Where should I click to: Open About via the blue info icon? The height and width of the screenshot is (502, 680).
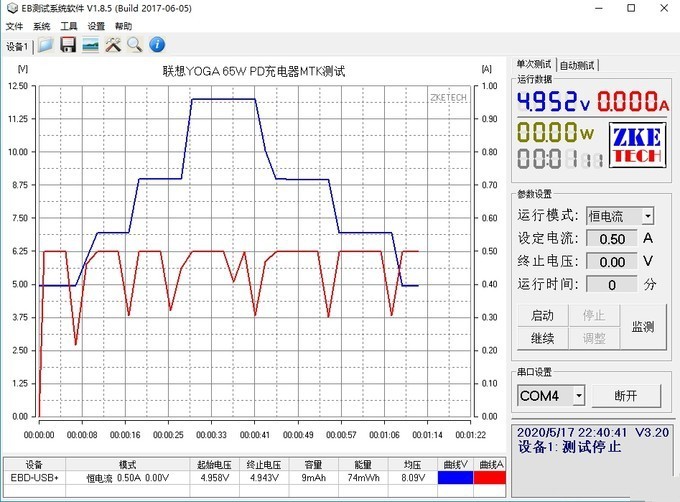click(157, 45)
